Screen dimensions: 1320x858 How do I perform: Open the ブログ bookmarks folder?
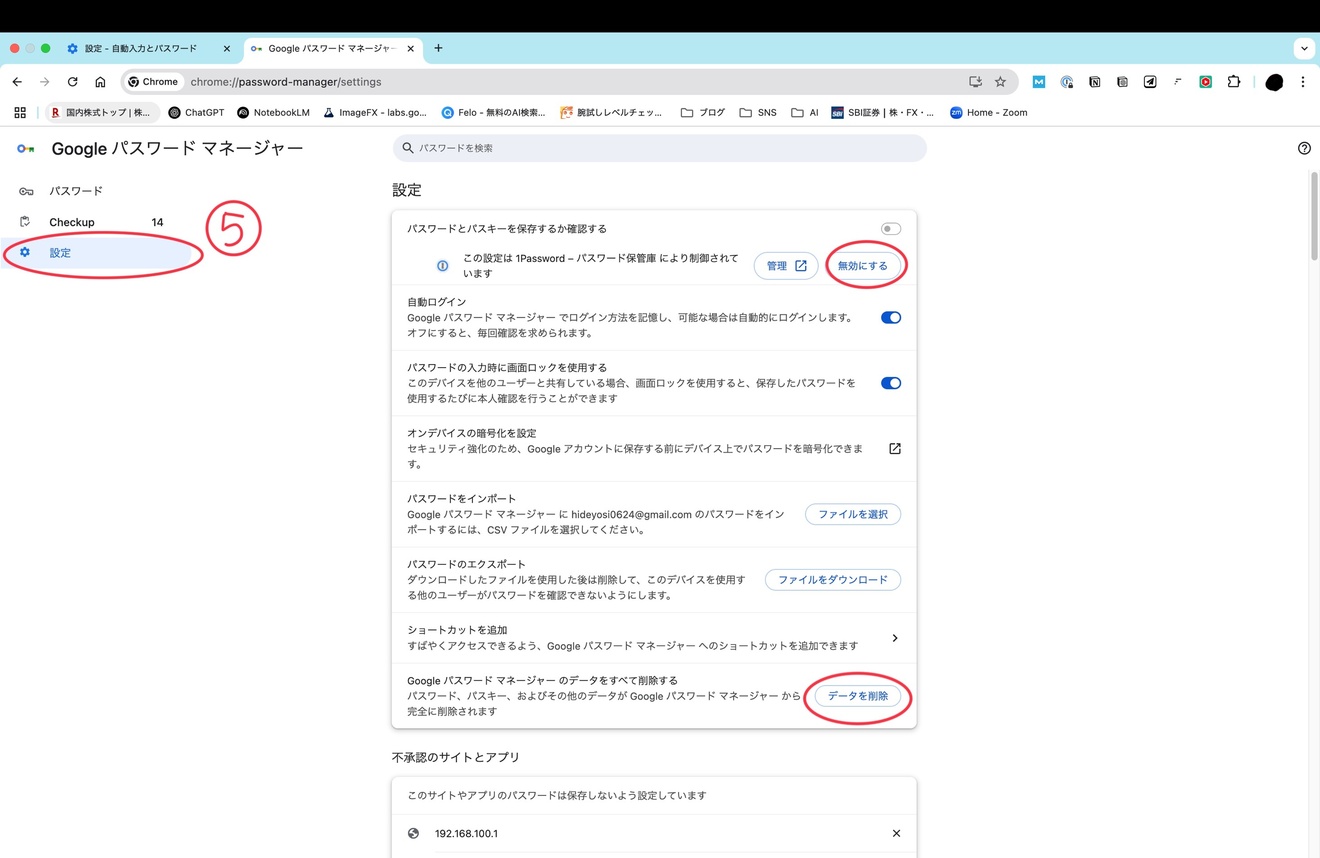click(703, 113)
